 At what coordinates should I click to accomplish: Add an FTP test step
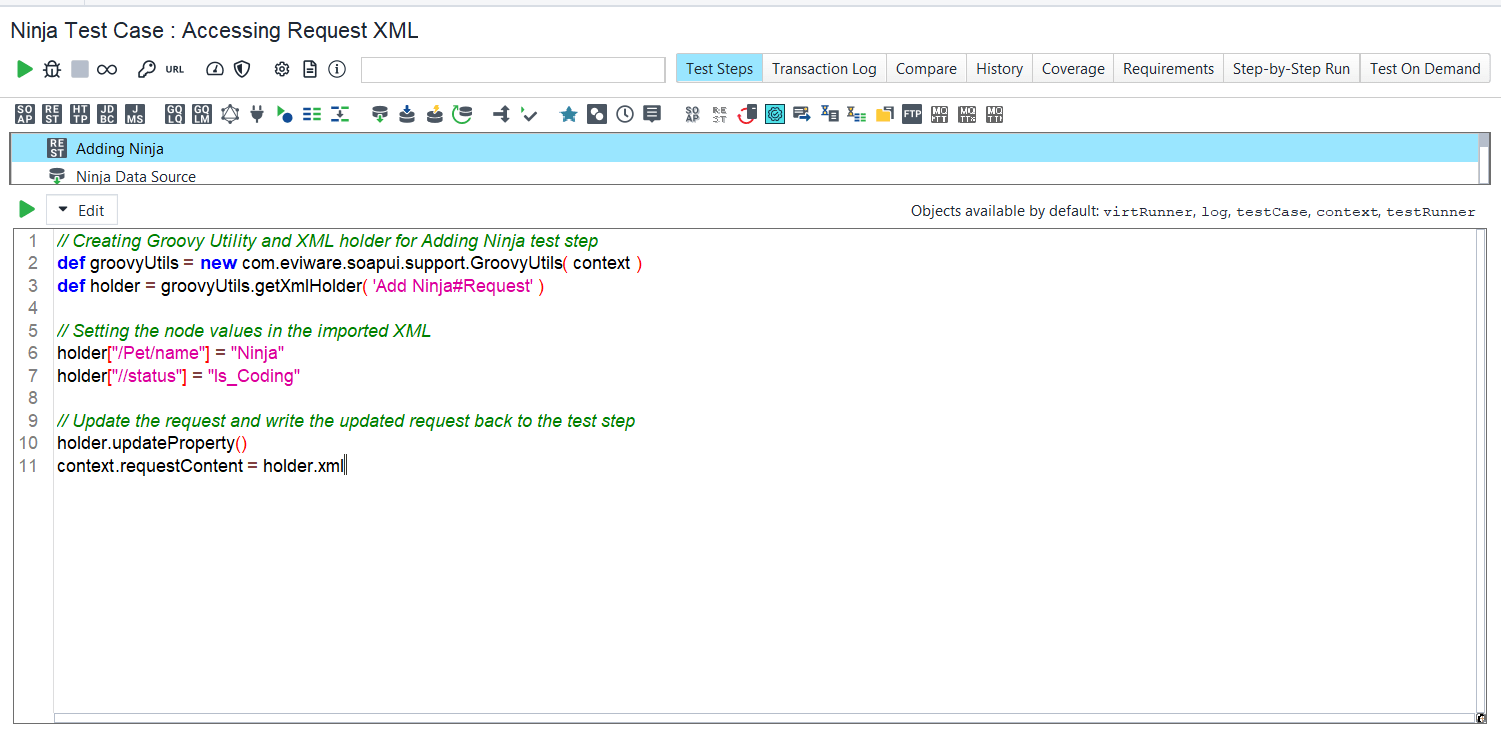pos(911,114)
